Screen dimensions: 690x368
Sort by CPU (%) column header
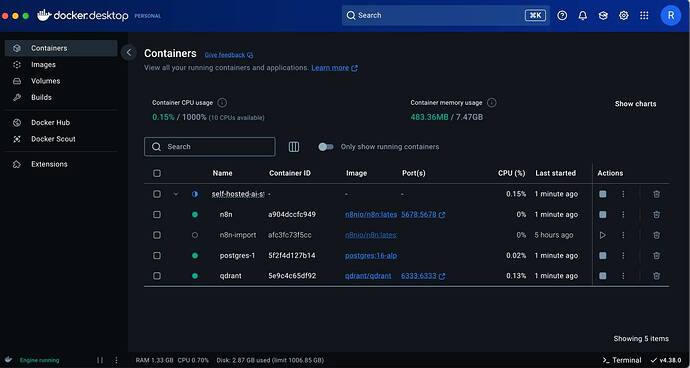coord(511,173)
